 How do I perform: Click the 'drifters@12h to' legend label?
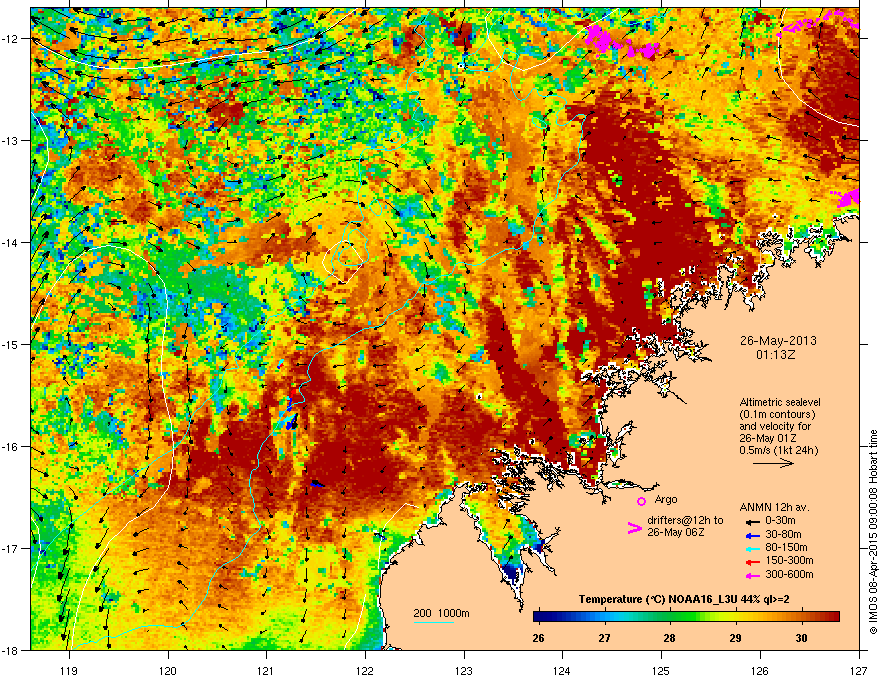[685, 521]
